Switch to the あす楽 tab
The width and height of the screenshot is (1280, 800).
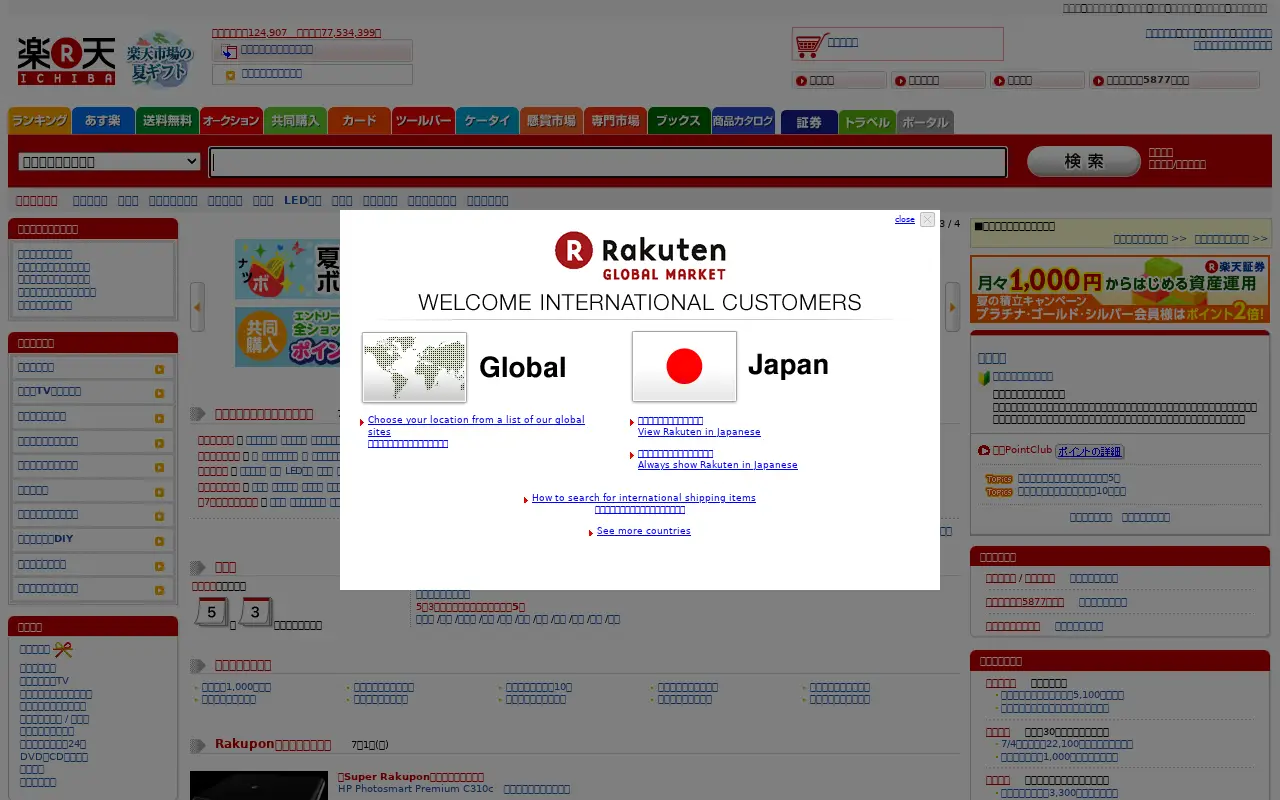103,121
